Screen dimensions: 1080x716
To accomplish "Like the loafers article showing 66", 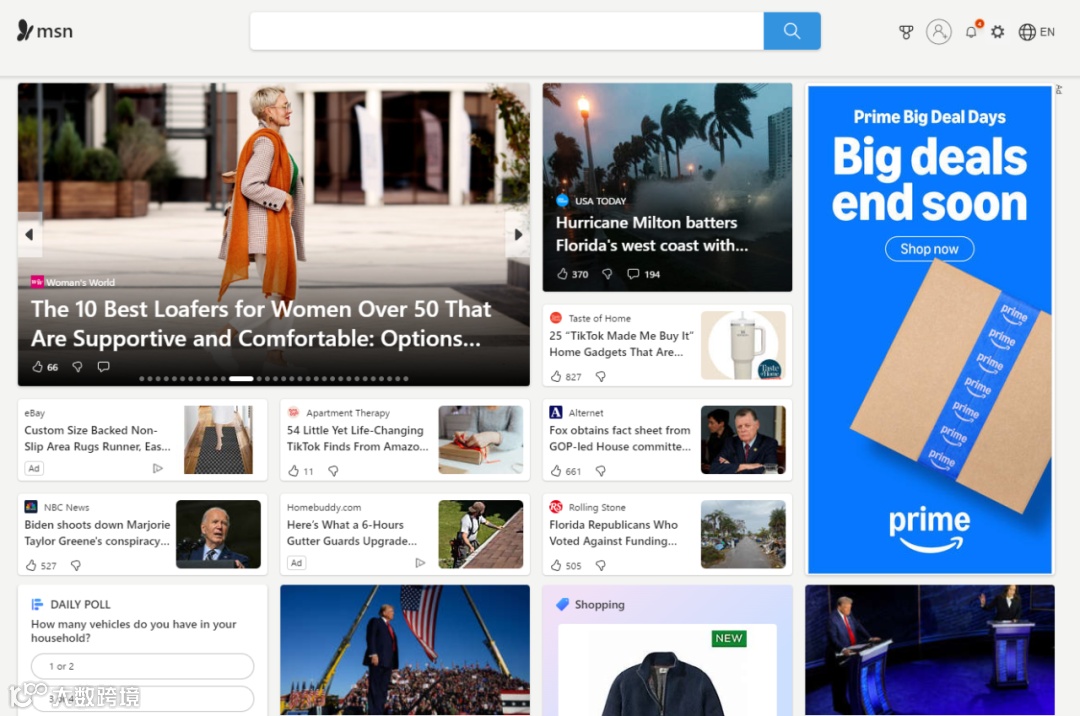I will point(45,367).
